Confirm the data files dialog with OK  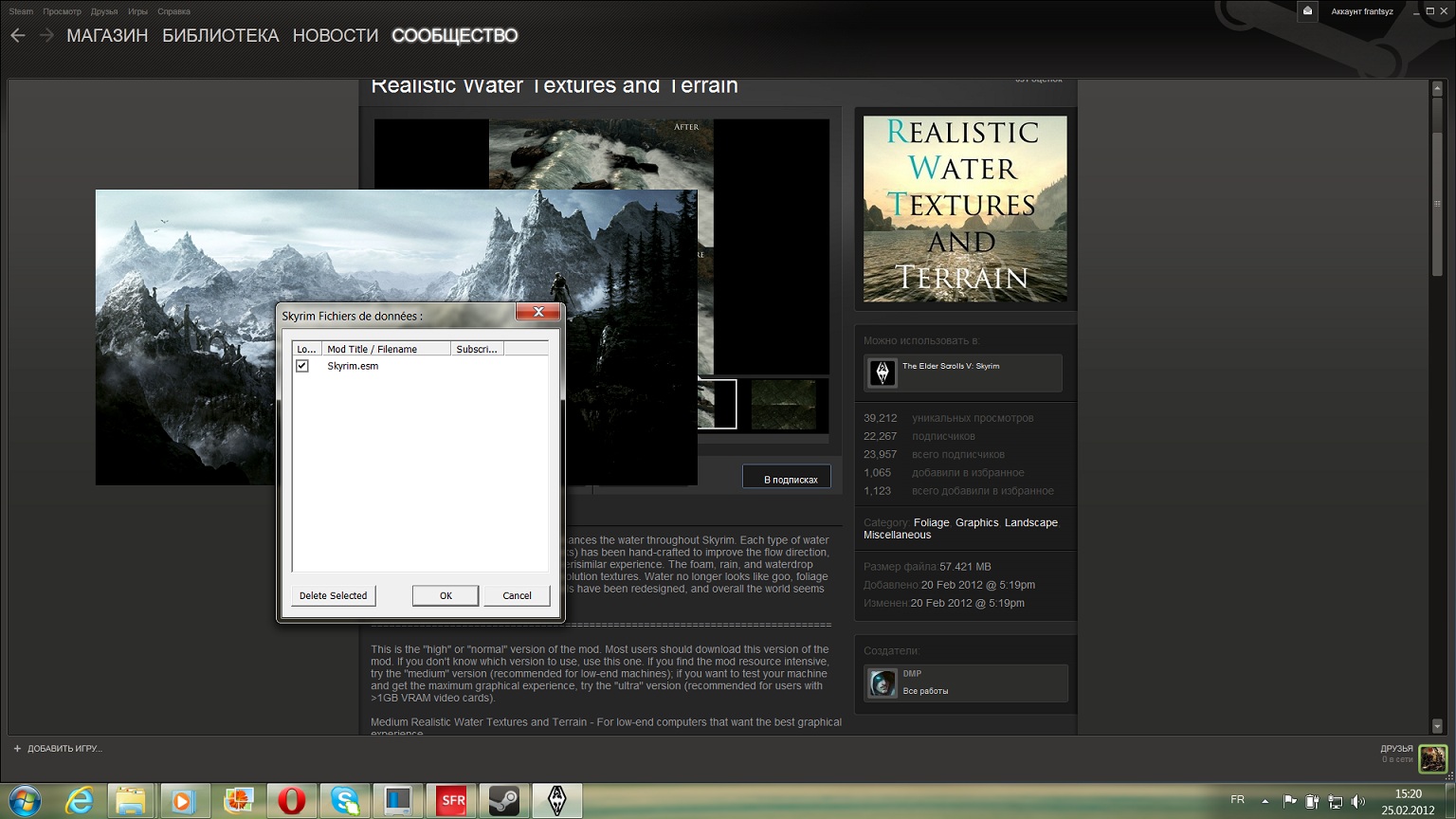(x=446, y=595)
